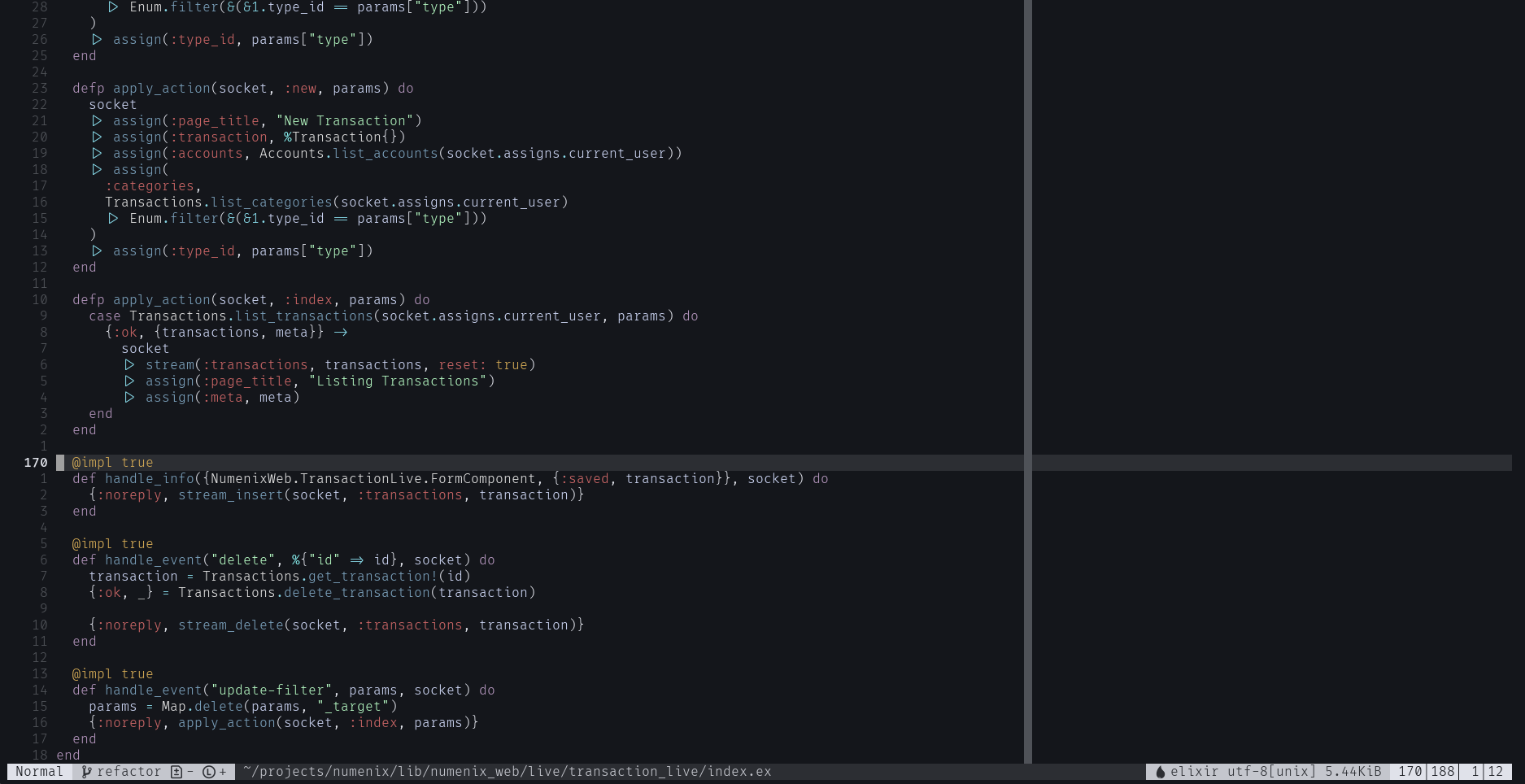Click the 5.44KiB file size indicator
1525x784 pixels.
click(1353, 772)
